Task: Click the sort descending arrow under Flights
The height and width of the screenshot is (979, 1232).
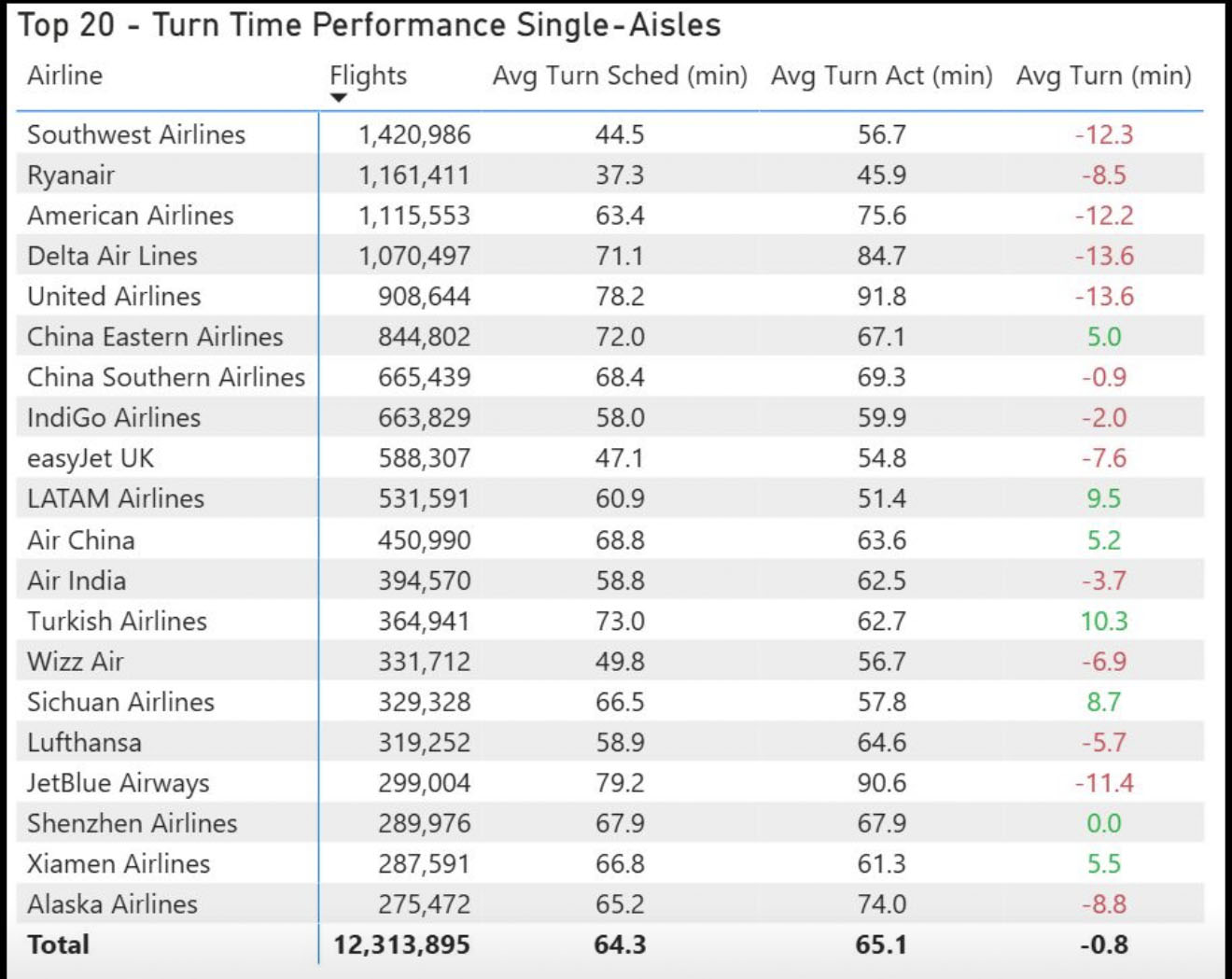Action: click(339, 98)
